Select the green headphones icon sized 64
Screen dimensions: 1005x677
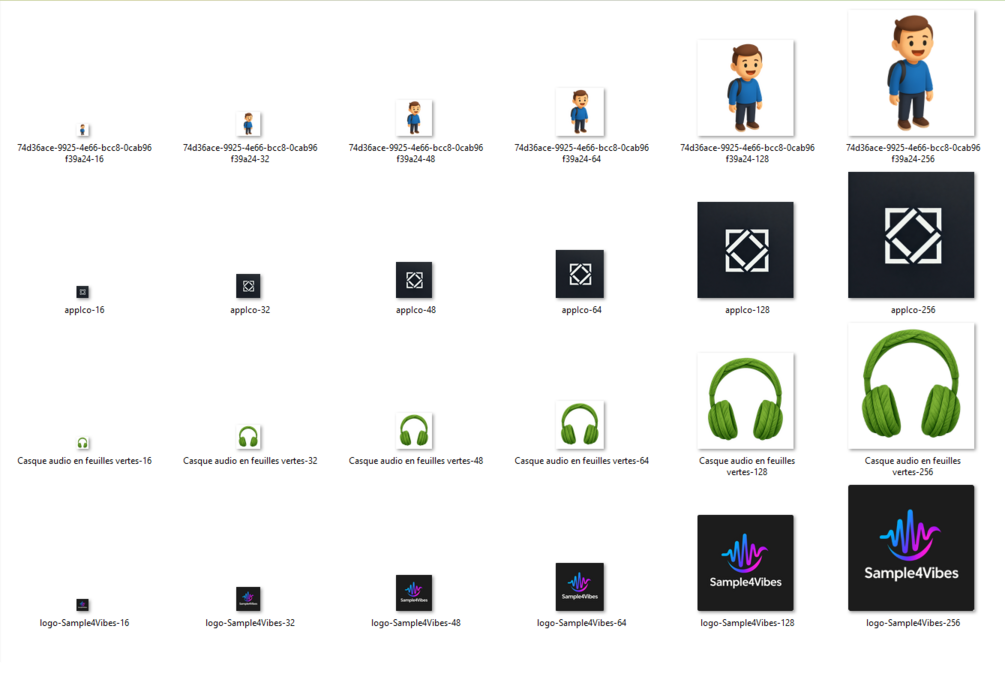(580, 425)
